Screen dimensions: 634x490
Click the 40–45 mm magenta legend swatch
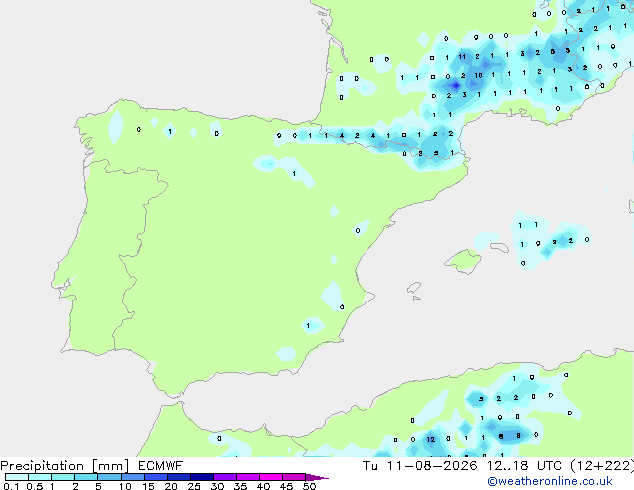[x=271, y=477]
